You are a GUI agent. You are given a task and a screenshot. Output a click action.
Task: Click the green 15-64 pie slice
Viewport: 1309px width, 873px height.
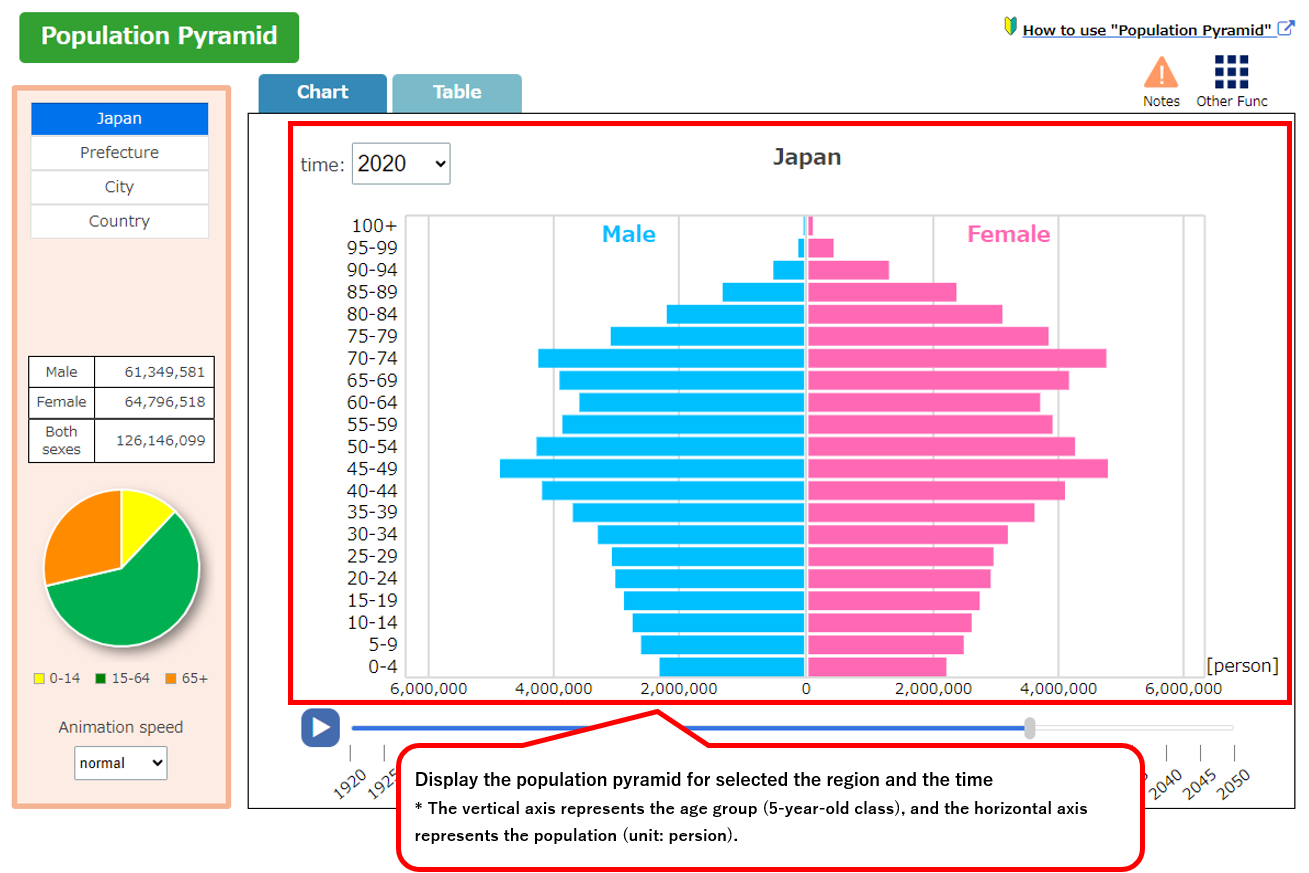(x=130, y=600)
